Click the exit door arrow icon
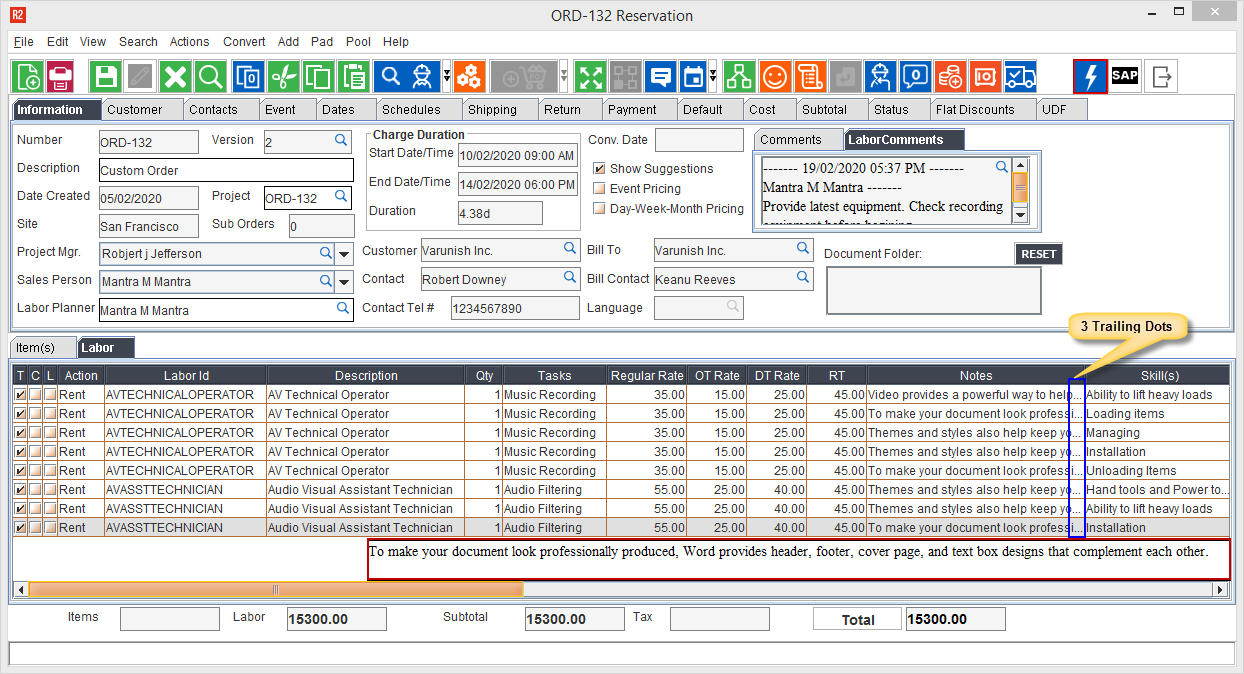The width and height of the screenshot is (1244, 674). pos(1161,77)
